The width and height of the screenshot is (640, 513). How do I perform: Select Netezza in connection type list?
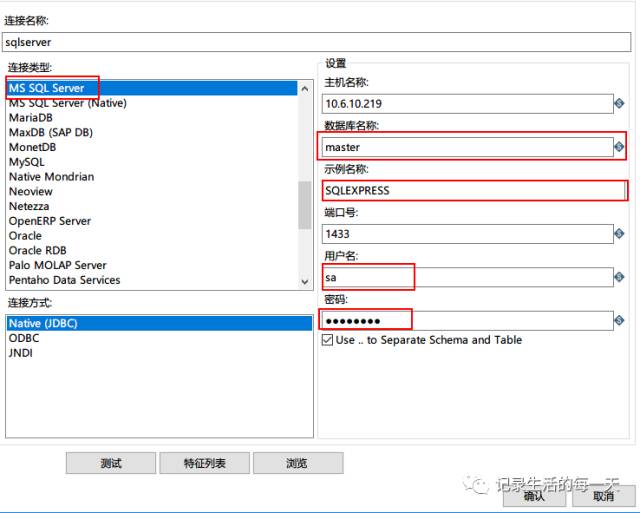(152, 206)
